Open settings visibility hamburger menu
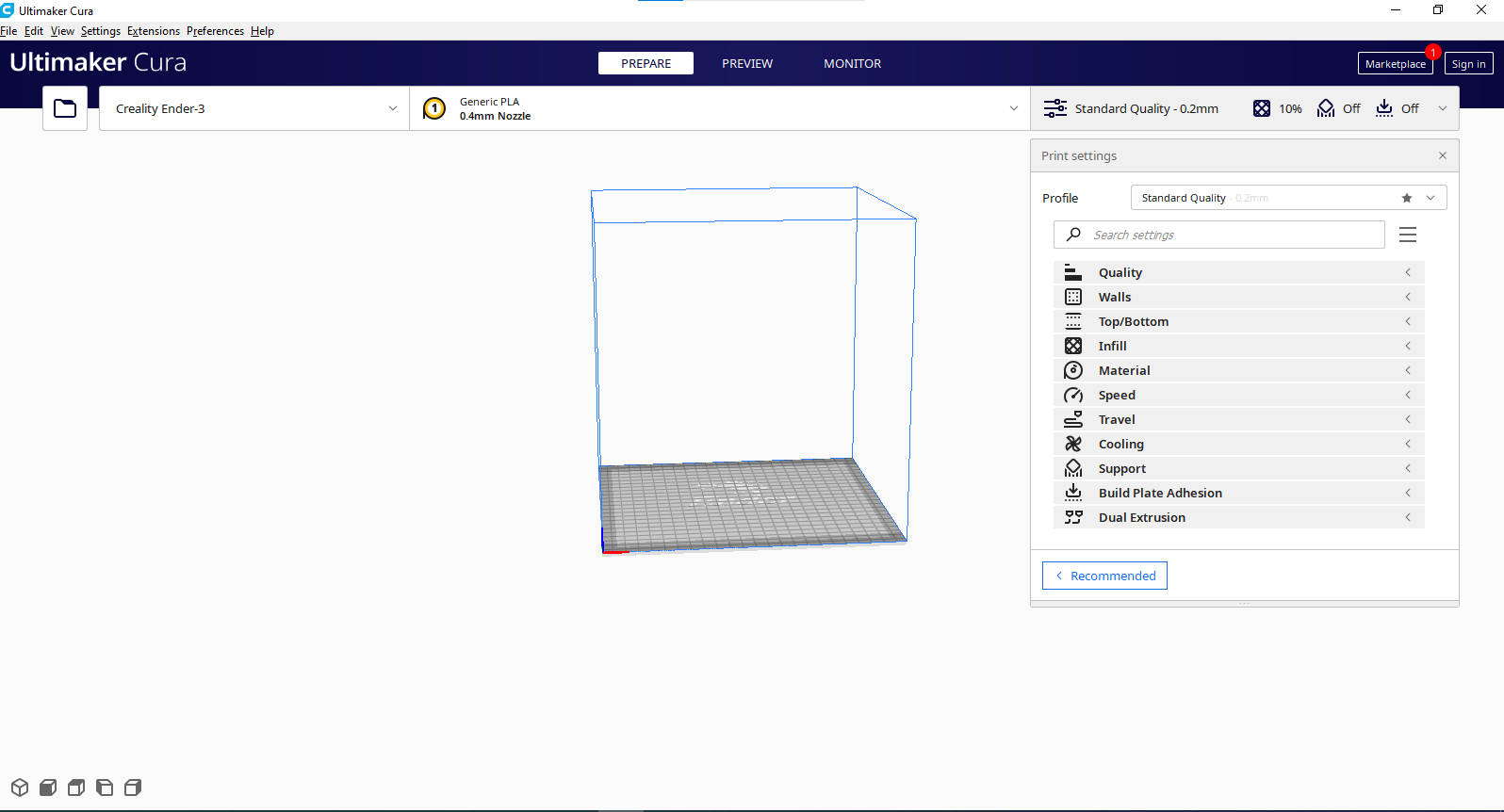The height and width of the screenshot is (812, 1504). pos(1408,235)
